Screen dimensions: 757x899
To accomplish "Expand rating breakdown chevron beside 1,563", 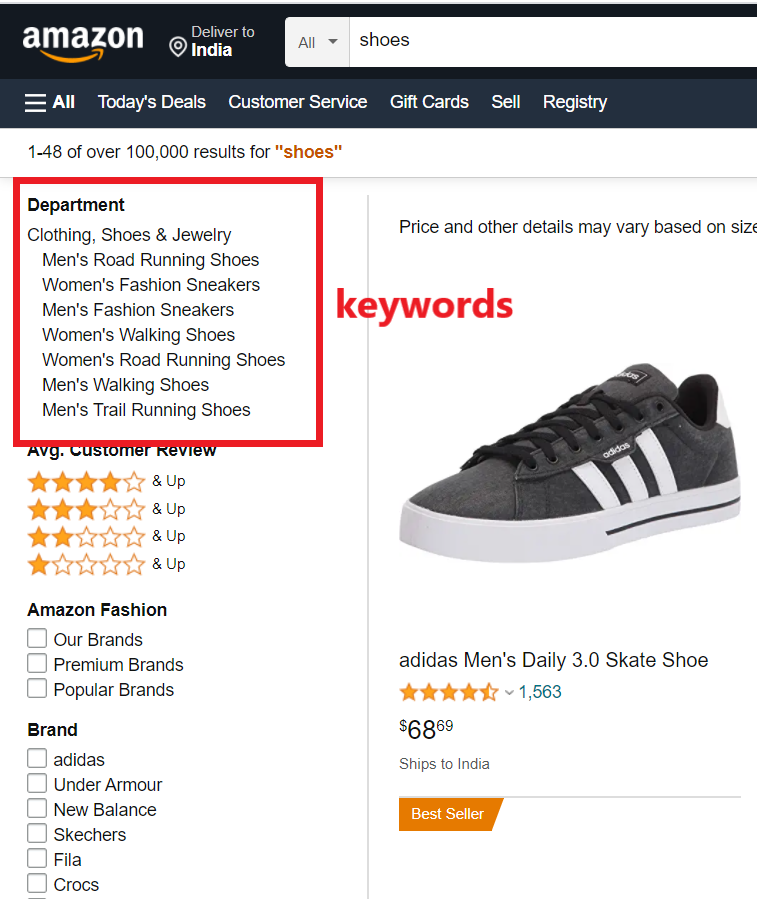I will 509,693.
